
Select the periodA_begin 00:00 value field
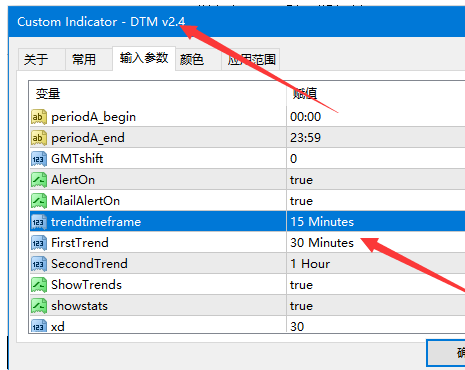[376, 117]
